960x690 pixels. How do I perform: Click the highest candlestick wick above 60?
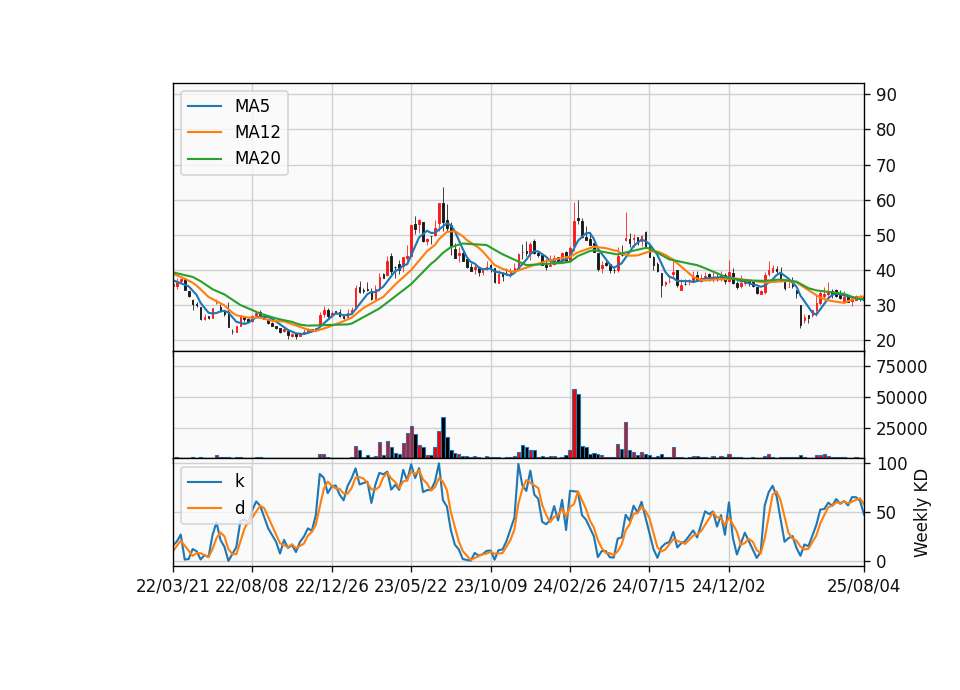443,195
